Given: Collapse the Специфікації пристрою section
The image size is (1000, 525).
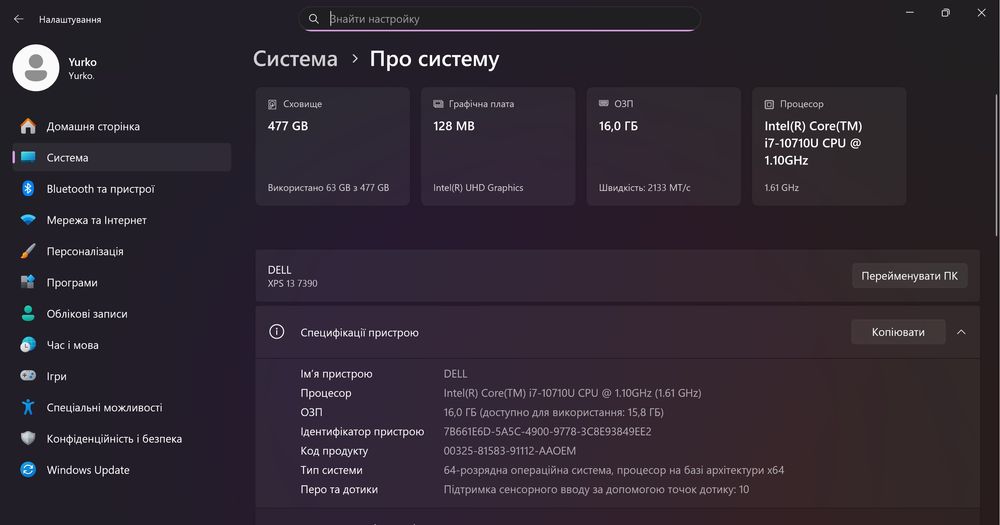Looking at the screenshot, I should (x=961, y=332).
